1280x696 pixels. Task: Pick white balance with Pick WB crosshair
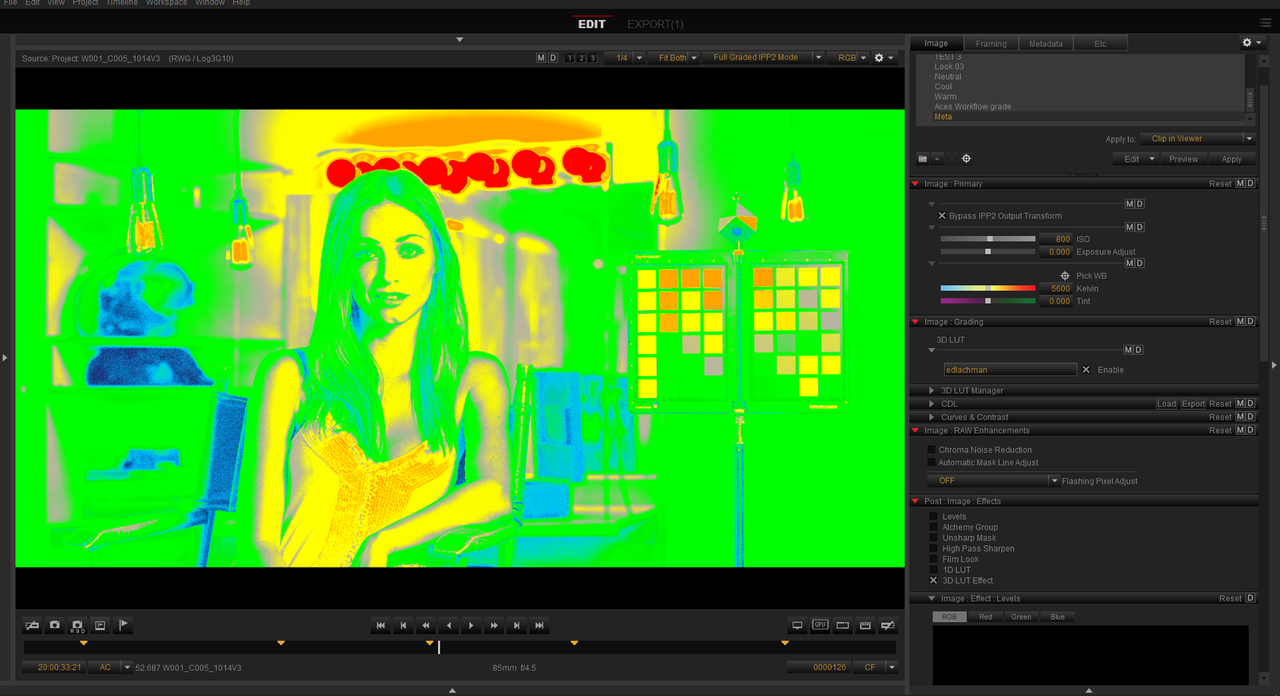tap(1065, 276)
